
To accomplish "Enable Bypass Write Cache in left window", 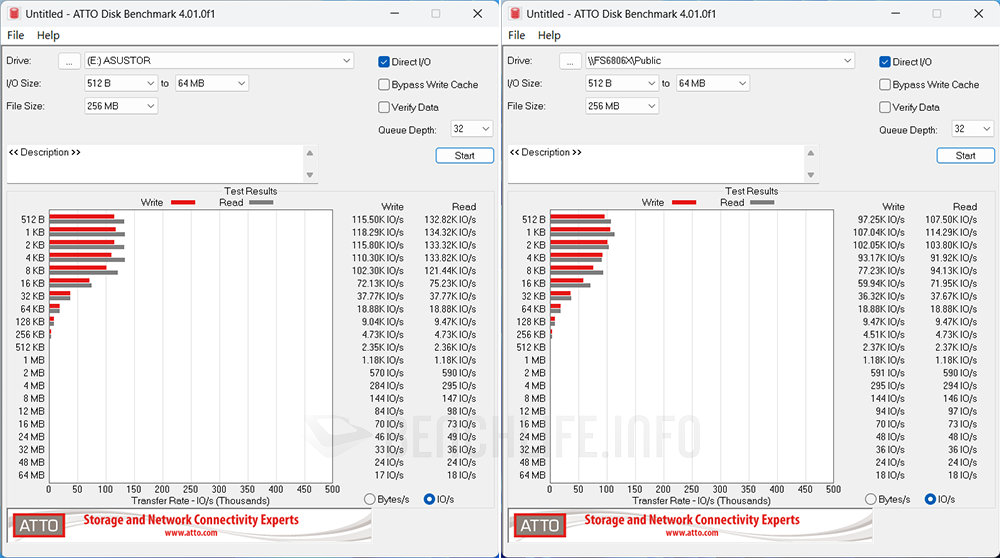I will pos(384,85).
